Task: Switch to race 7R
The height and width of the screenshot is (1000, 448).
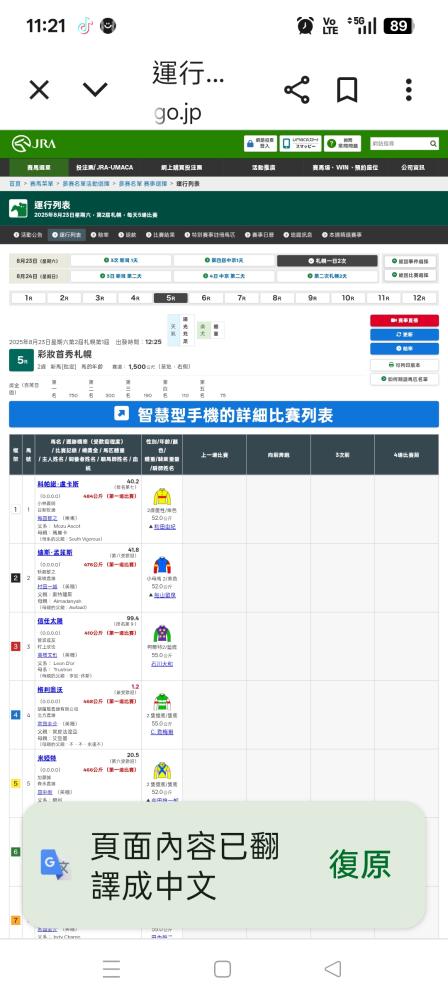Action: pyautogui.click(x=242, y=298)
